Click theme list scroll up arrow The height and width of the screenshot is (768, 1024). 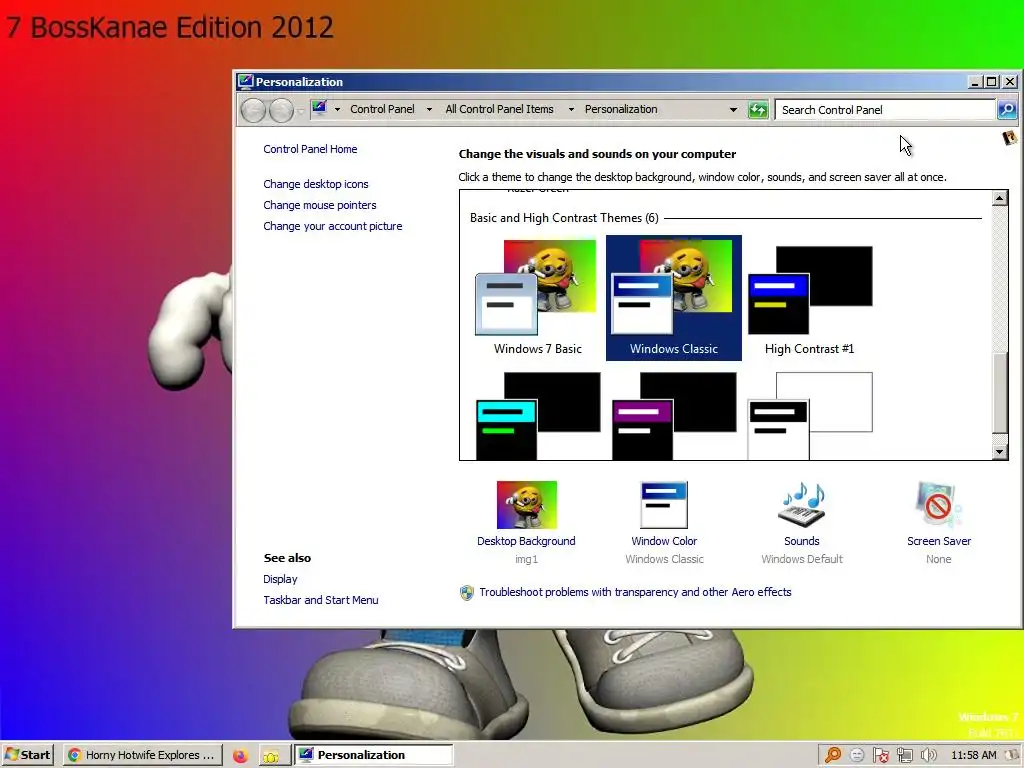pos(999,198)
